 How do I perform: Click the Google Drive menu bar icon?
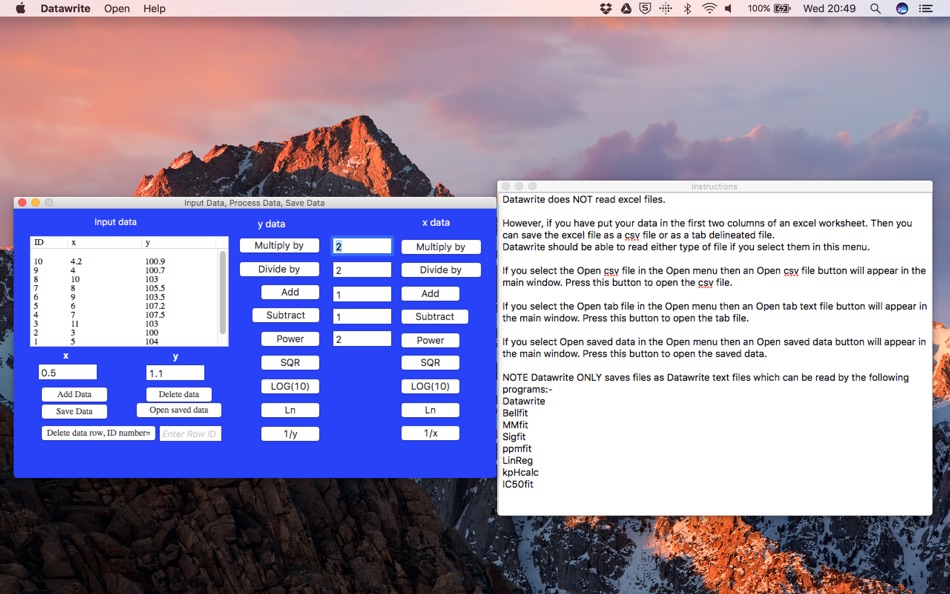coord(626,8)
